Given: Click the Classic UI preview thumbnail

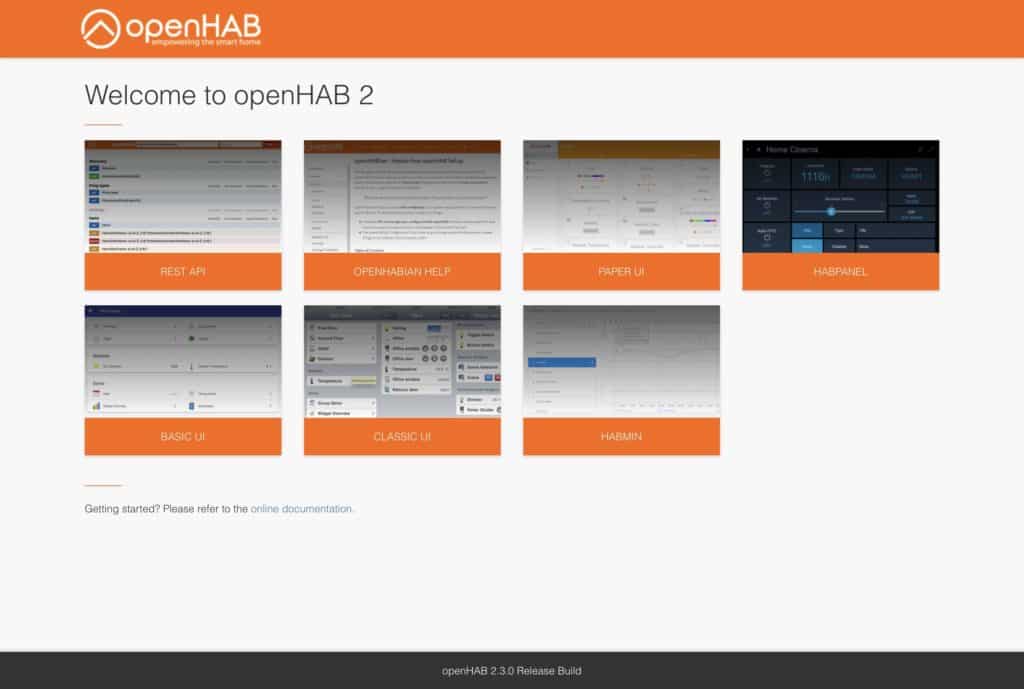Looking at the screenshot, I should click(402, 362).
